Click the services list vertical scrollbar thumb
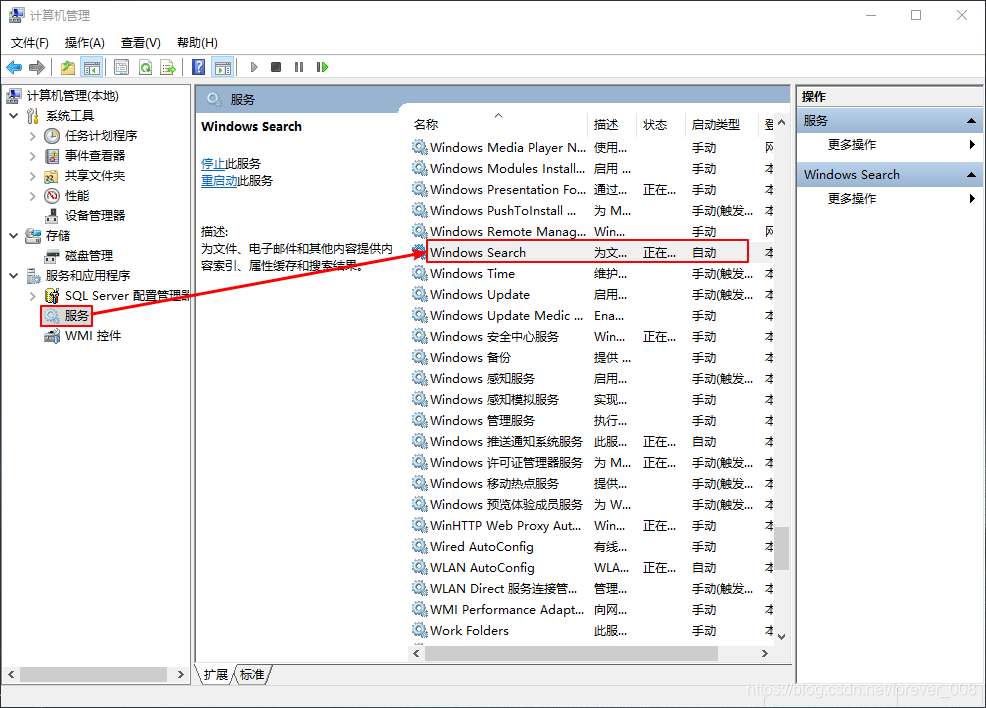The image size is (986, 708). pos(781,548)
